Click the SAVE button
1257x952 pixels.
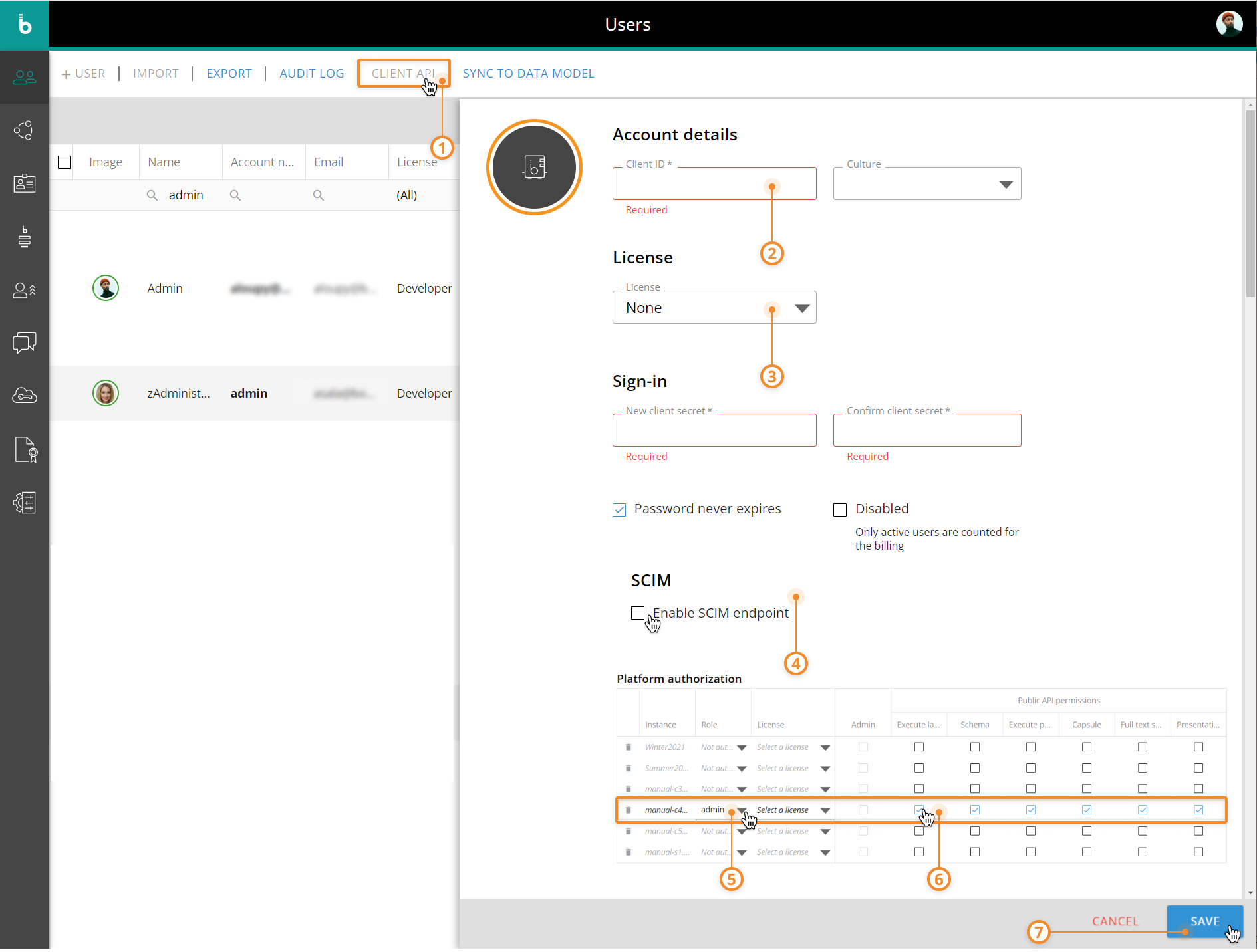pyautogui.click(x=1204, y=921)
